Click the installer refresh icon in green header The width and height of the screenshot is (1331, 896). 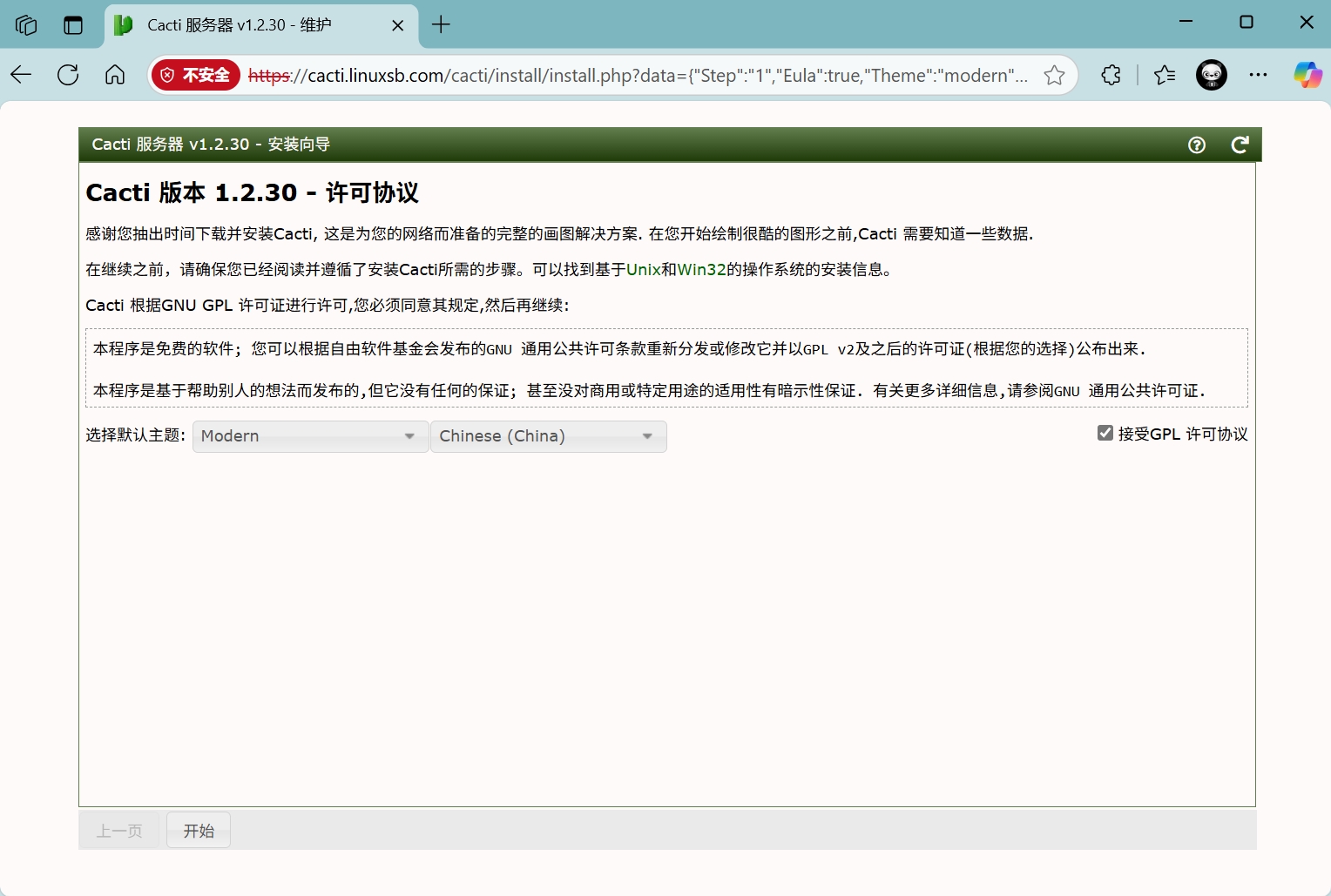click(x=1240, y=145)
